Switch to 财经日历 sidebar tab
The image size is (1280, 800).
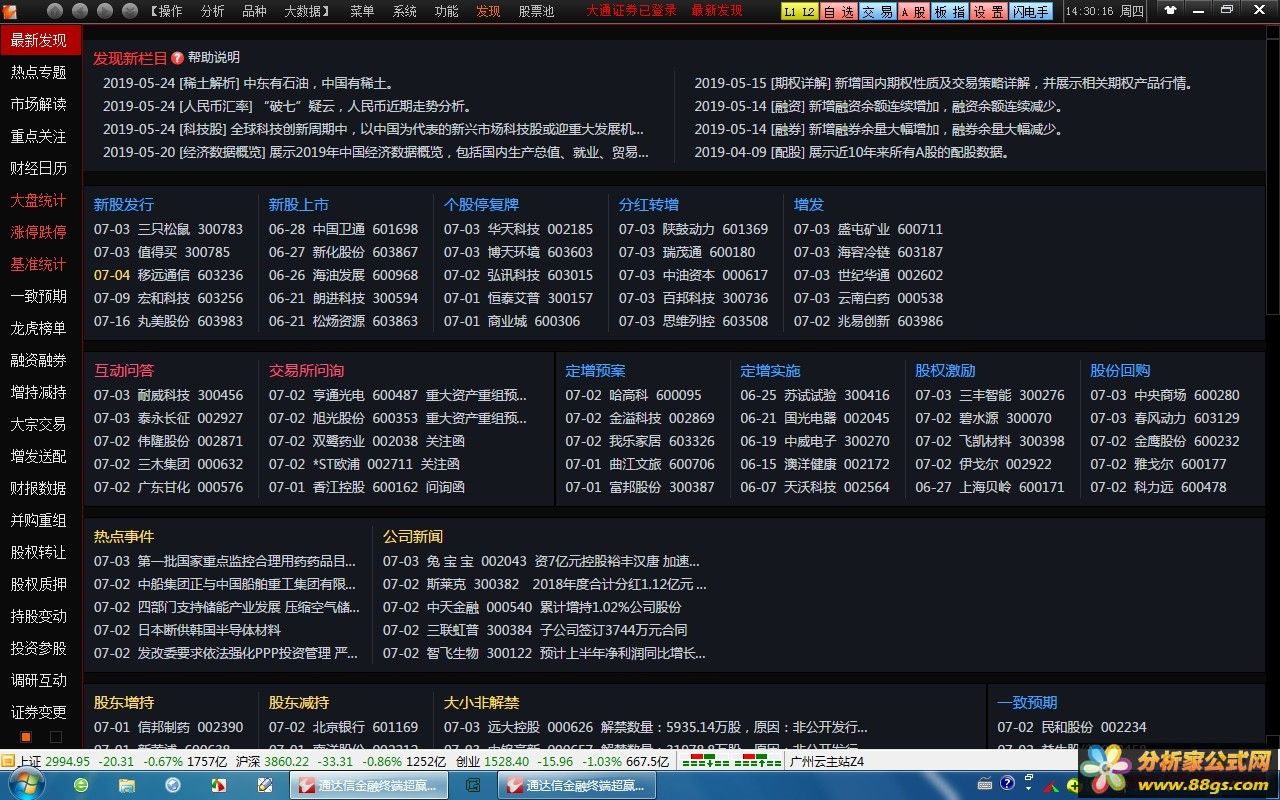pos(39,168)
